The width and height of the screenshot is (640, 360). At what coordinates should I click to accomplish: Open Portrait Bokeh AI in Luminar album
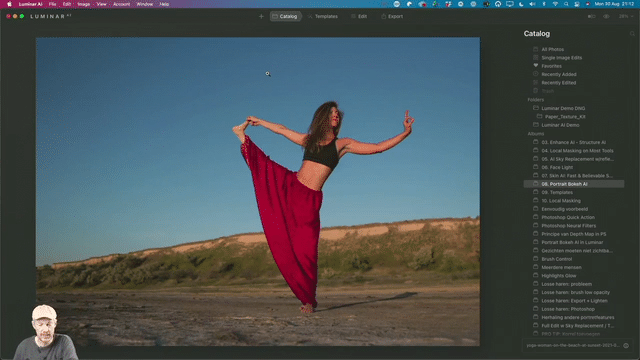click(x=572, y=242)
